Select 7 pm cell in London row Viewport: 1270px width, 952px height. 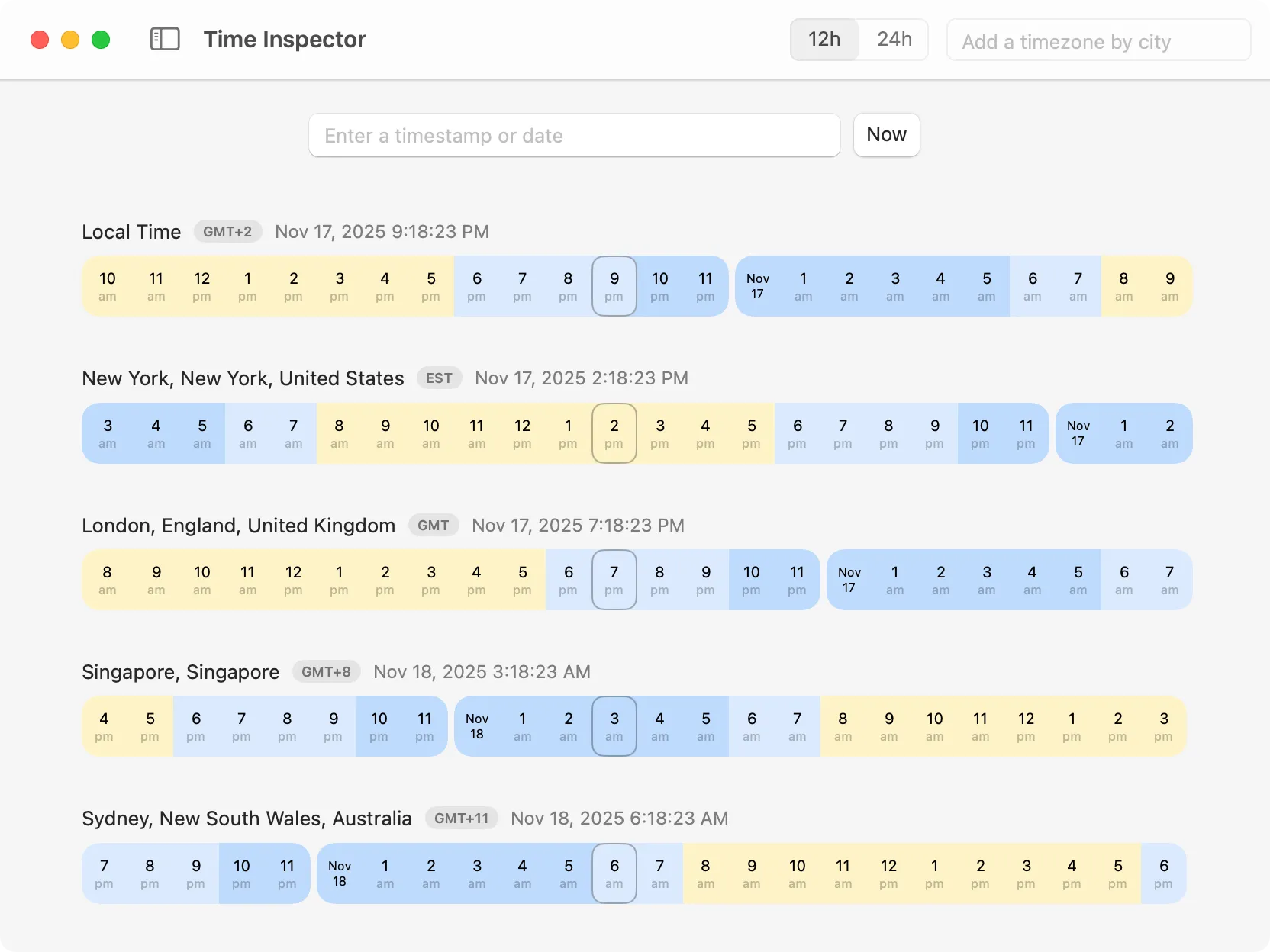tap(614, 580)
